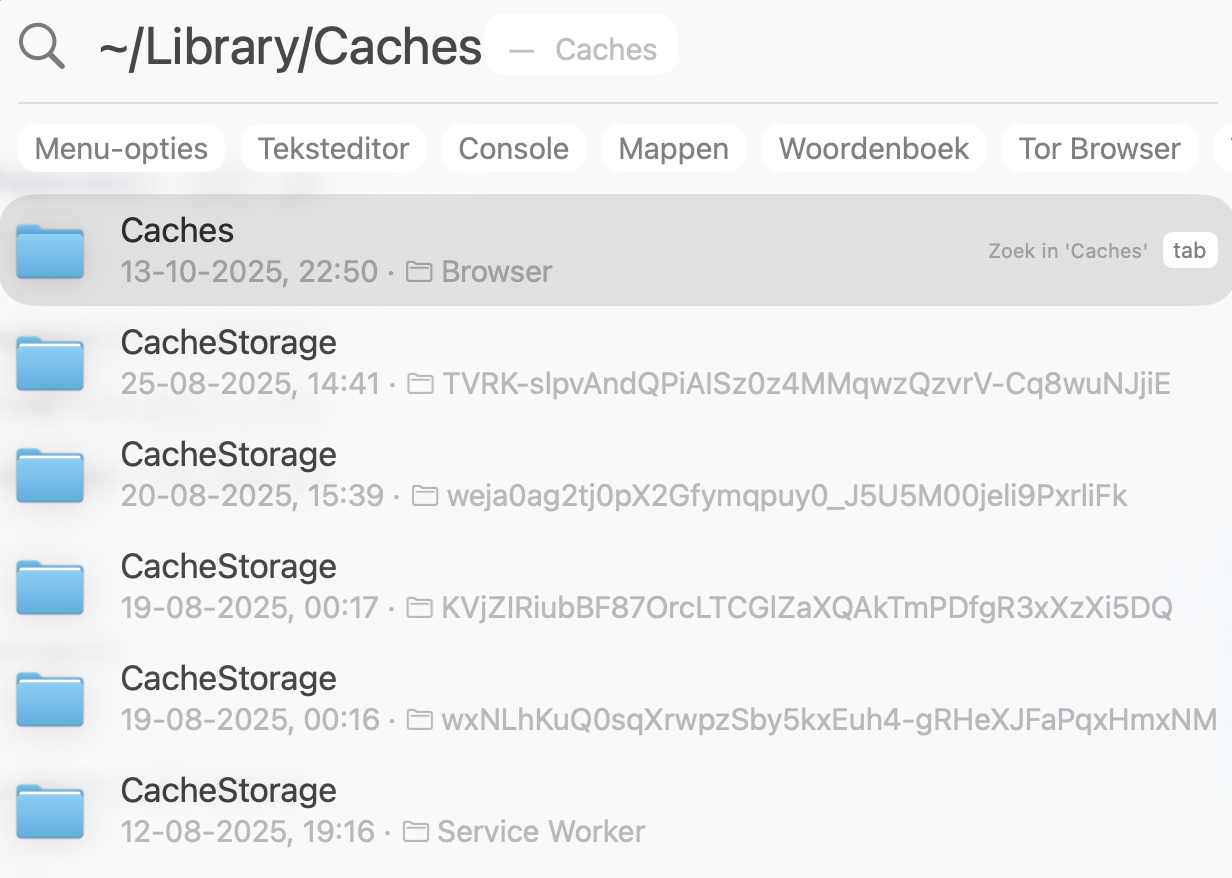Click the magnifying glass search icon

41,45
